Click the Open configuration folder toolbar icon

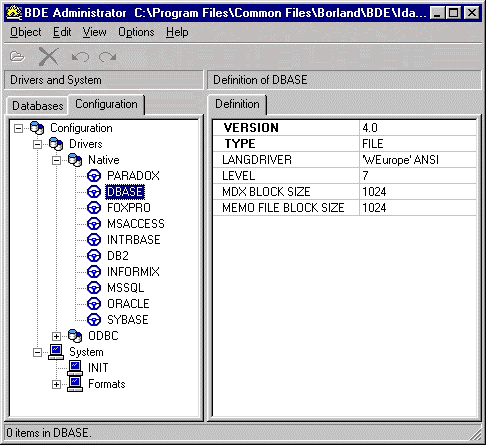click(17, 57)
